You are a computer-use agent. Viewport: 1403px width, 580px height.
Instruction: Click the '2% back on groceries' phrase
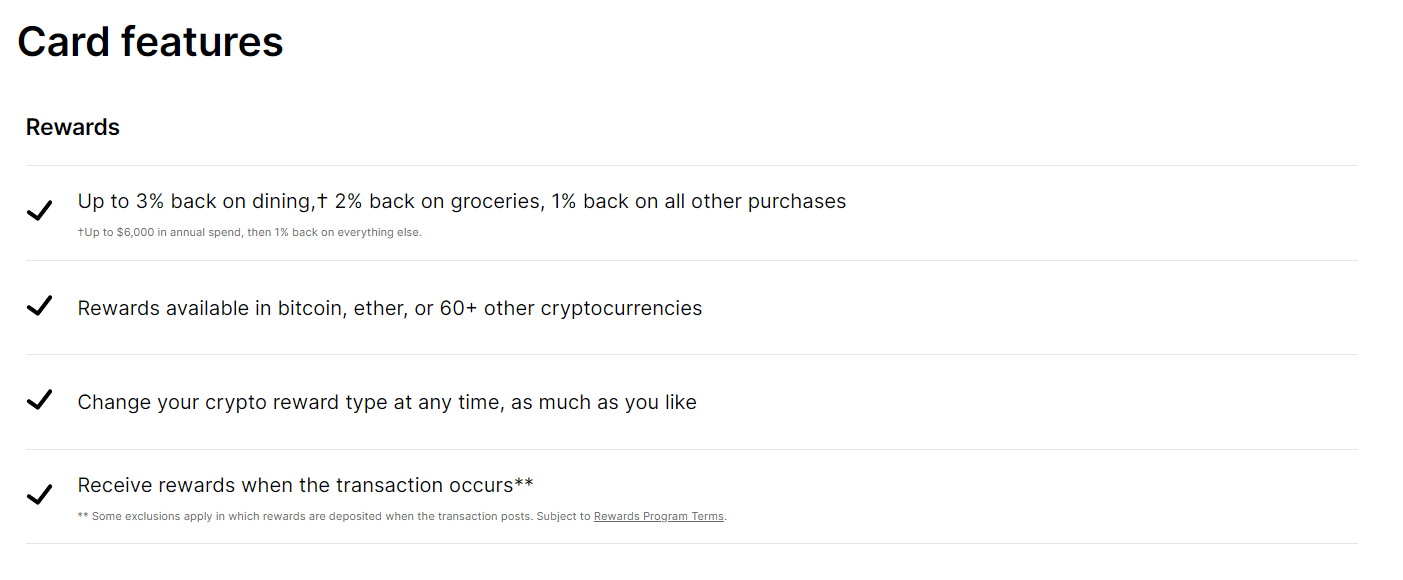tap(439, 202)
